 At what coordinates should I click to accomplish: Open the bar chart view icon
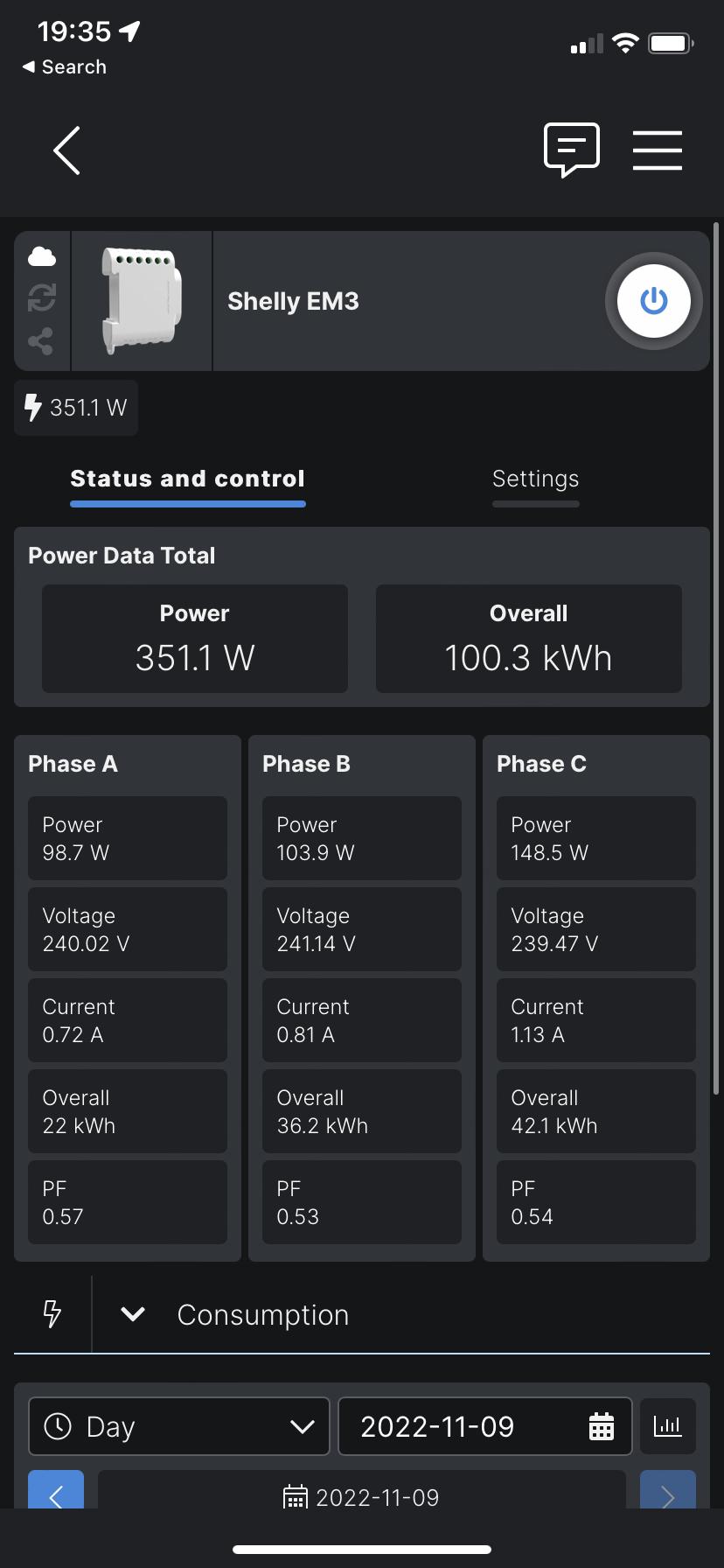(x=667, y=1426)
